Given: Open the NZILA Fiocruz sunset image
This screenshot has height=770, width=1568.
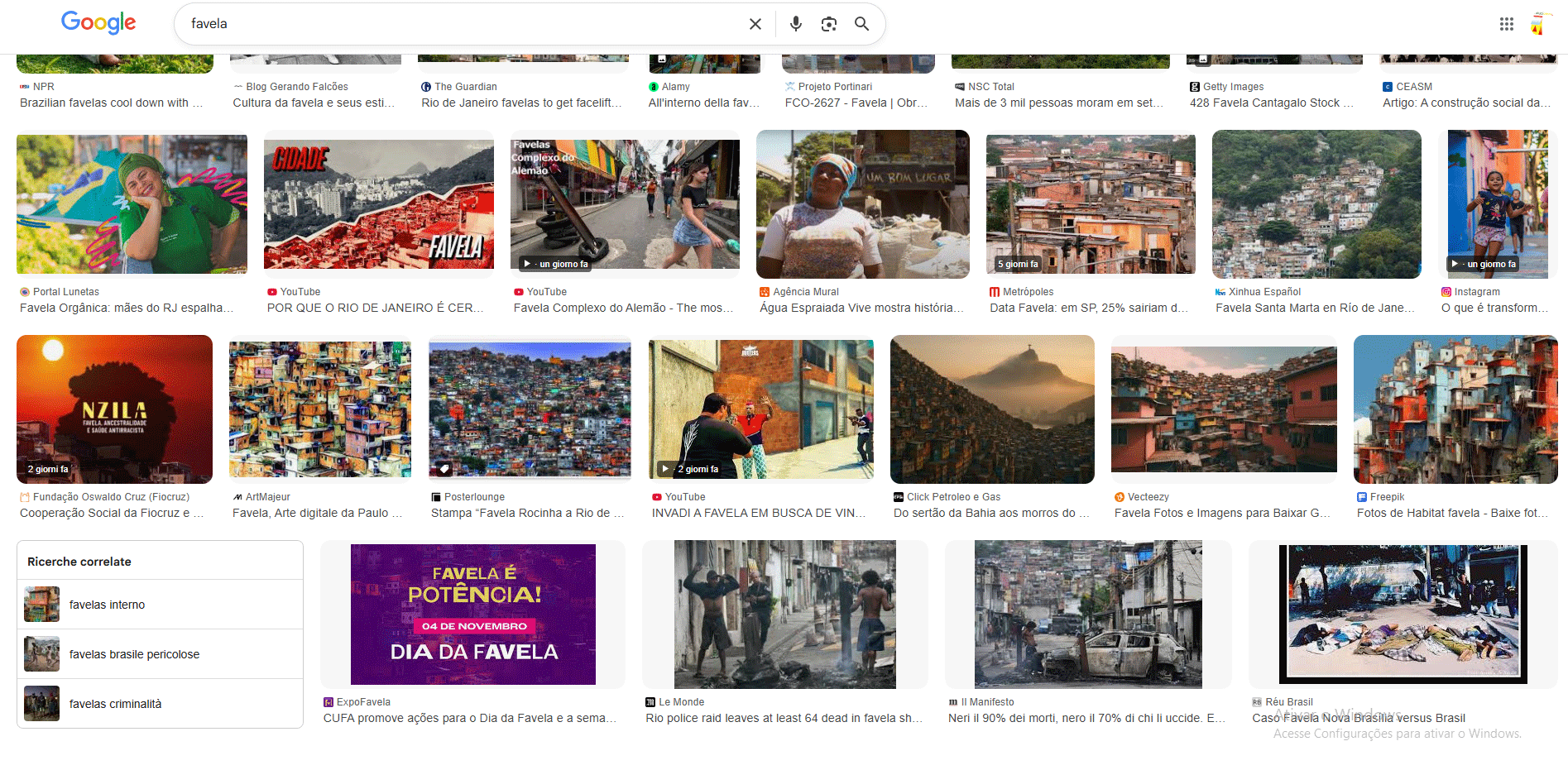Looking at the screenshot, I should [x=114, y=409].
